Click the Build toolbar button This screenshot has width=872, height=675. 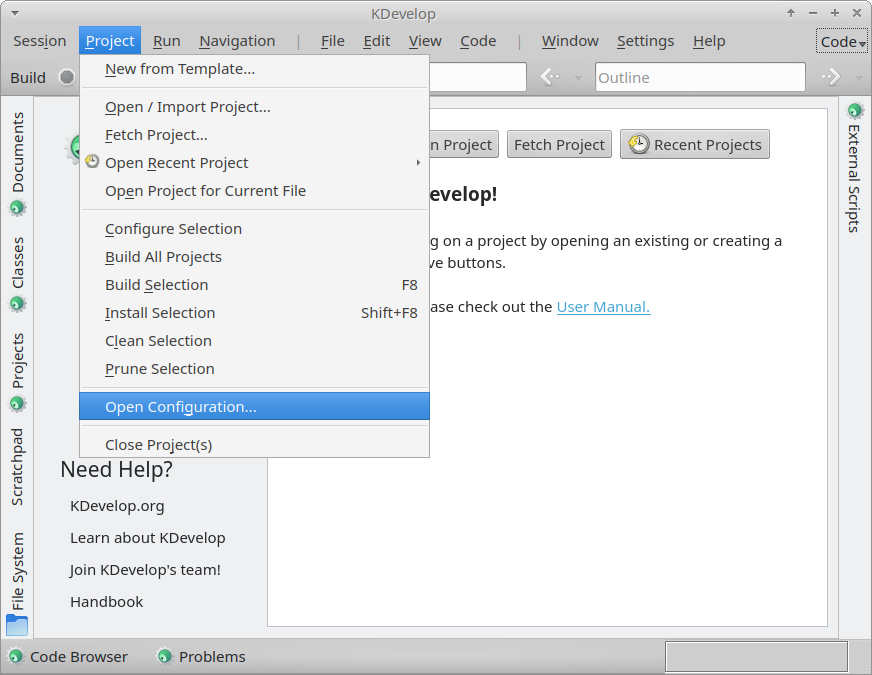pyautogui.click(x=28, y=77)
